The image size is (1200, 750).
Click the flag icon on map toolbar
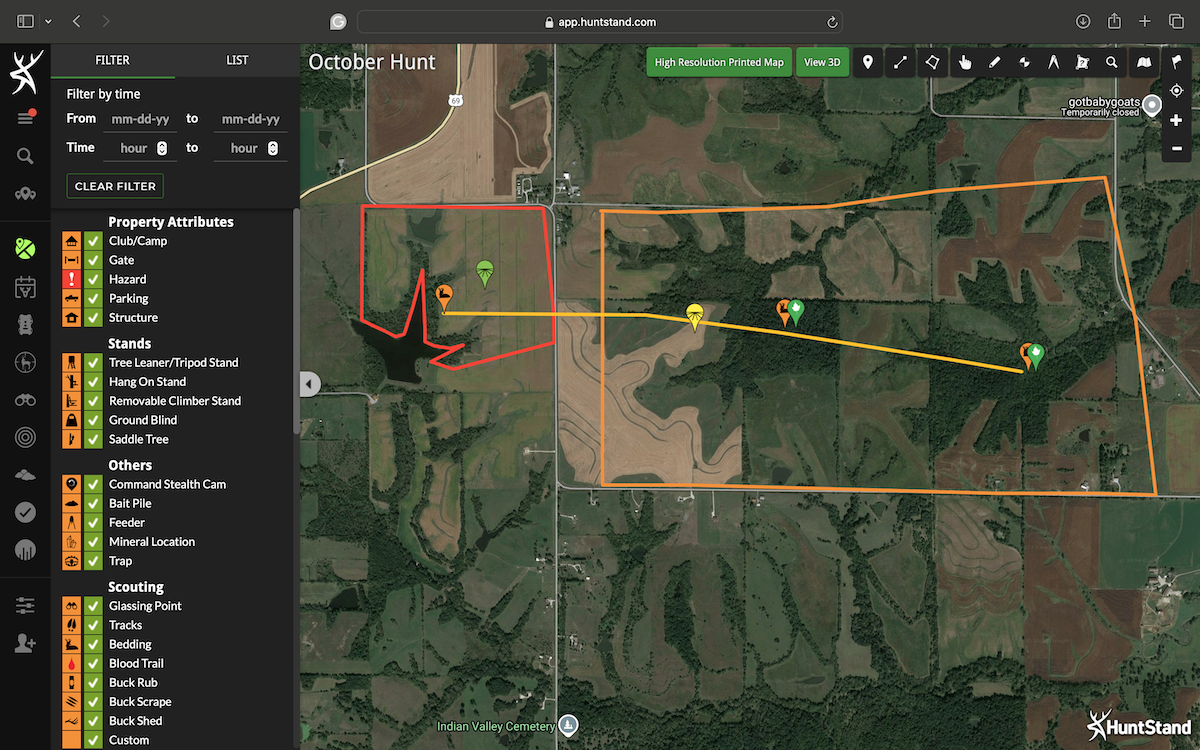coord(1176,62)
